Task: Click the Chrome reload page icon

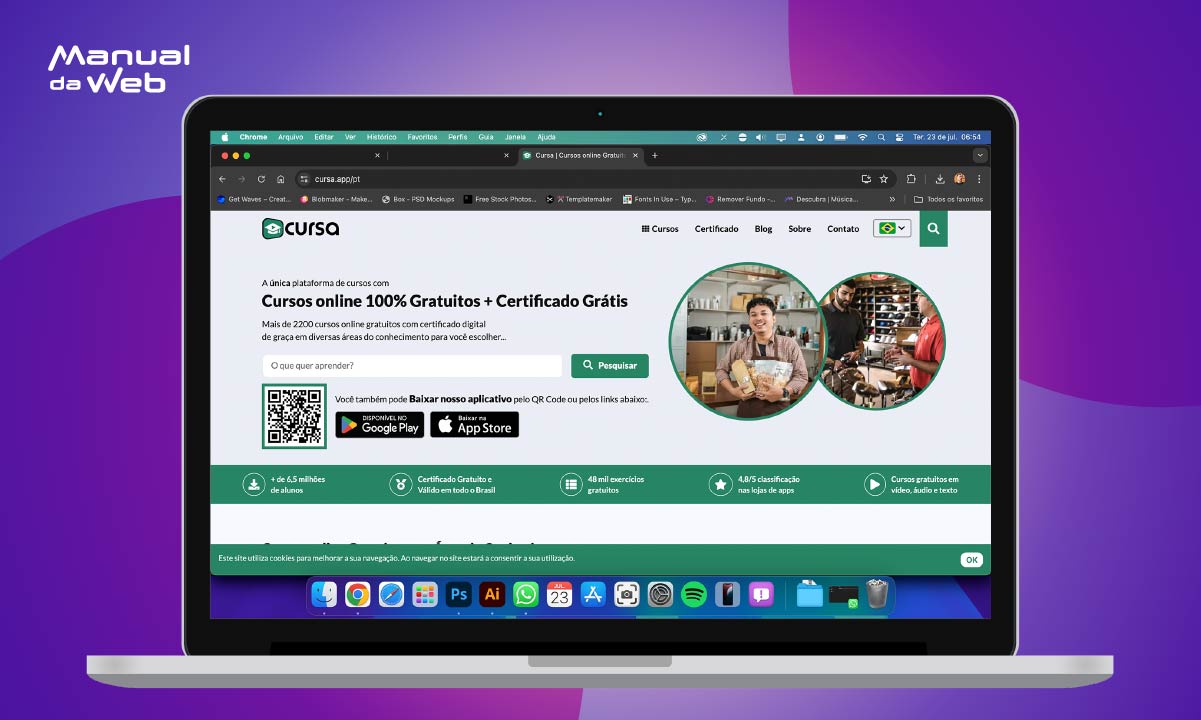Action: tap(261, 179)
